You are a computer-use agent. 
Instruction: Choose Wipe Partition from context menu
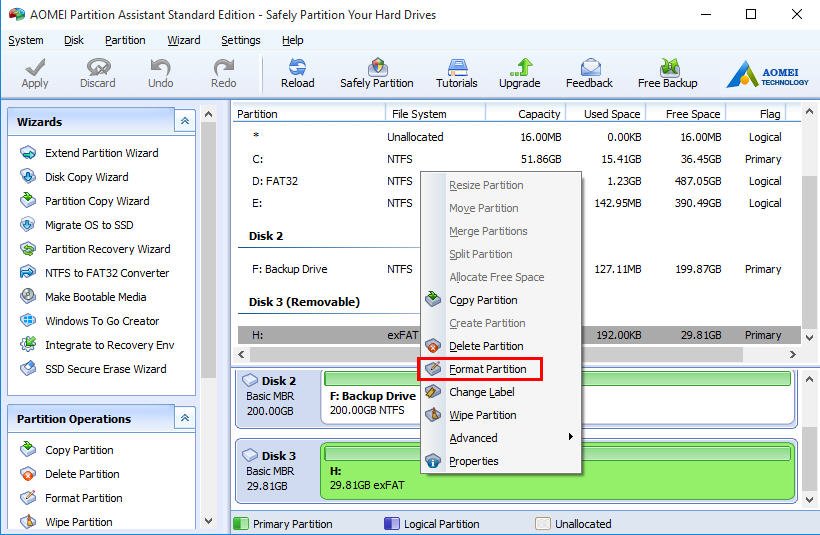pyautogui.click(x=501, y=415)
